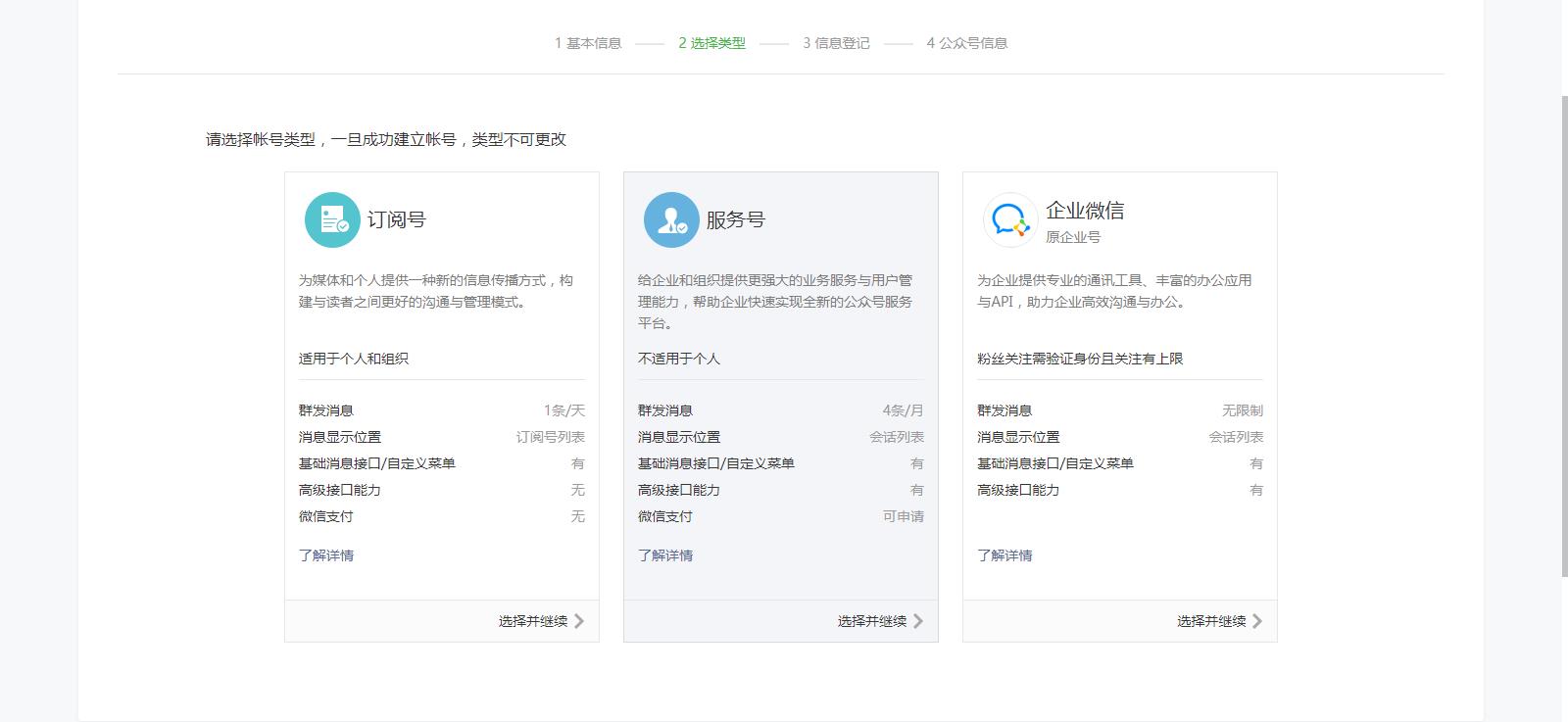The height and width of the screenshot is (722, 1568).
Task: Choose 选择并继续 for 企业微信
Action: tap(1211, 621)
